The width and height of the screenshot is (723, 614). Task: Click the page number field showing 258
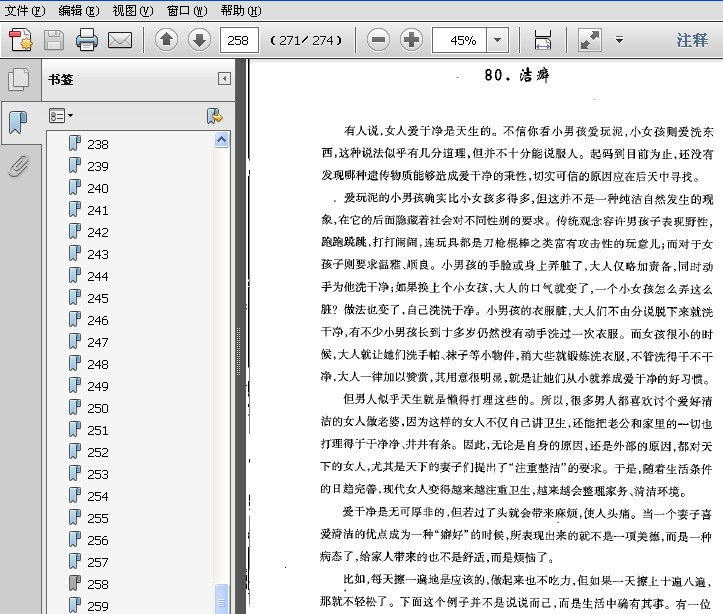tap(239, 41)
